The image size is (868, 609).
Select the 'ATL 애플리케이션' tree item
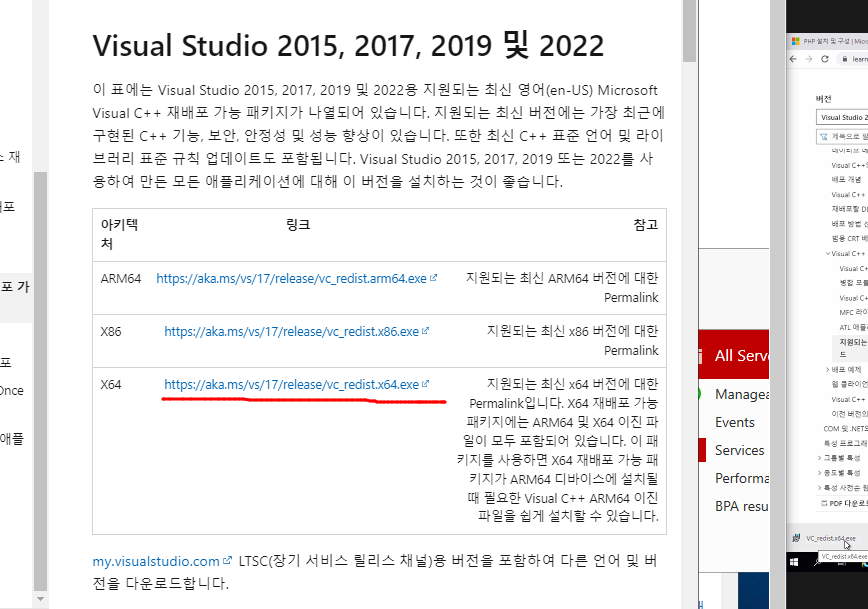point(853,327)
